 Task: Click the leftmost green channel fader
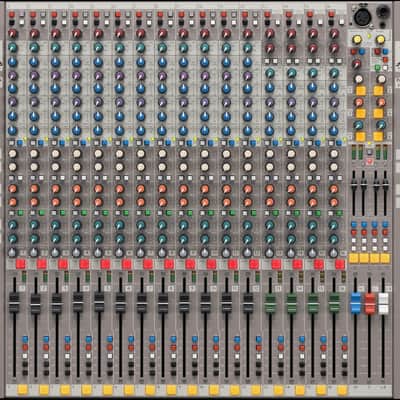point(269,303)
